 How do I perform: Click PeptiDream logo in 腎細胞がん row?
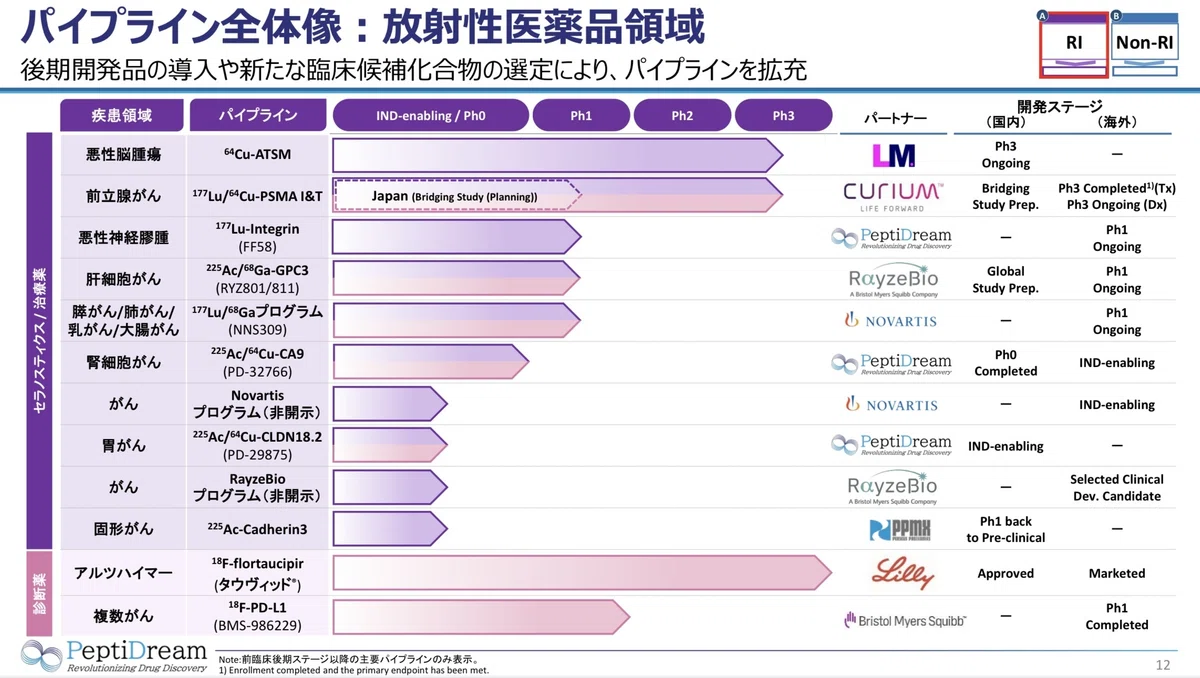[x=891, y=363]
